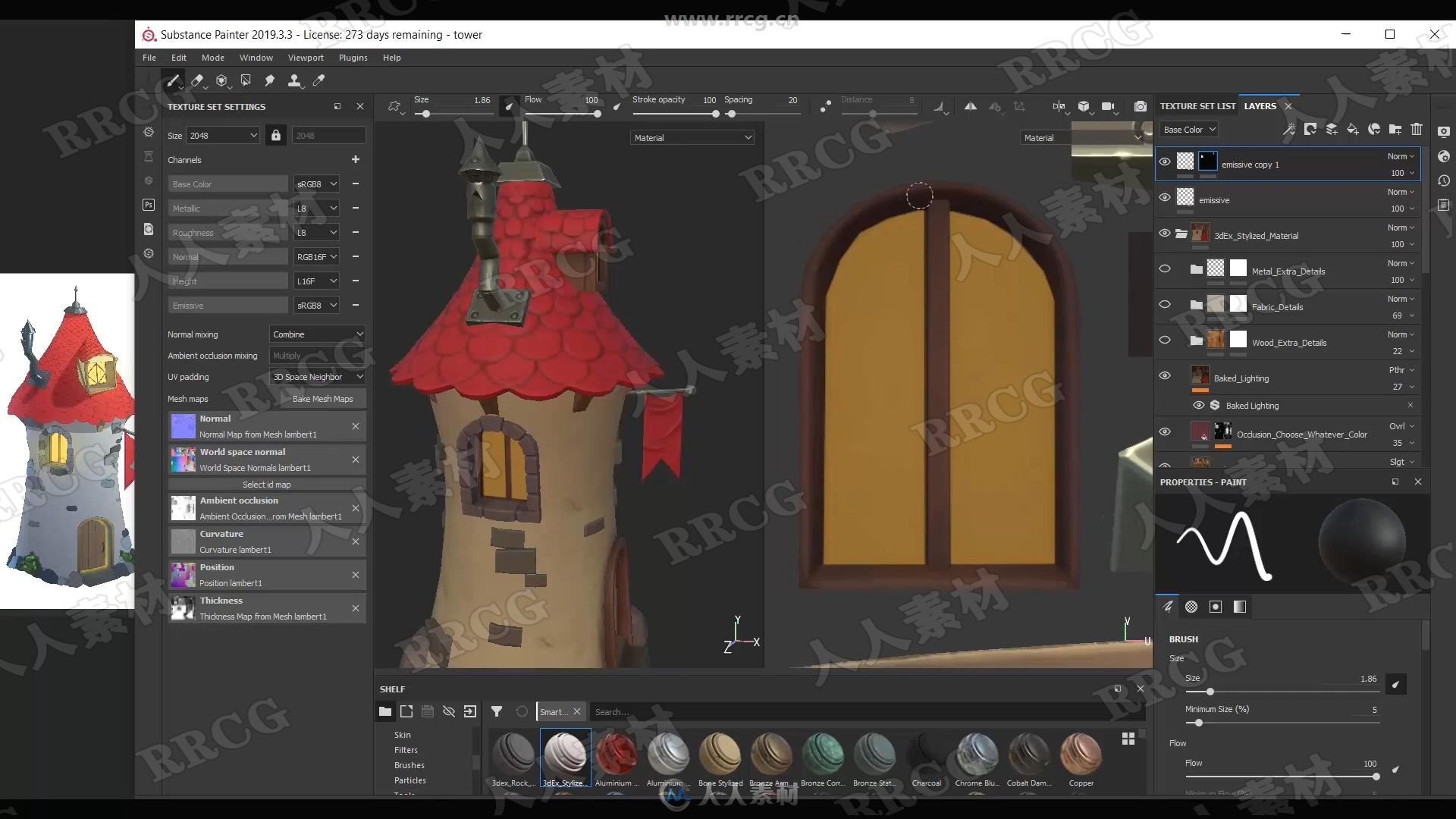Show the Wood_Extra_Details layer
This screenshot has width=1456, height=819.
tap(1165, 340)
